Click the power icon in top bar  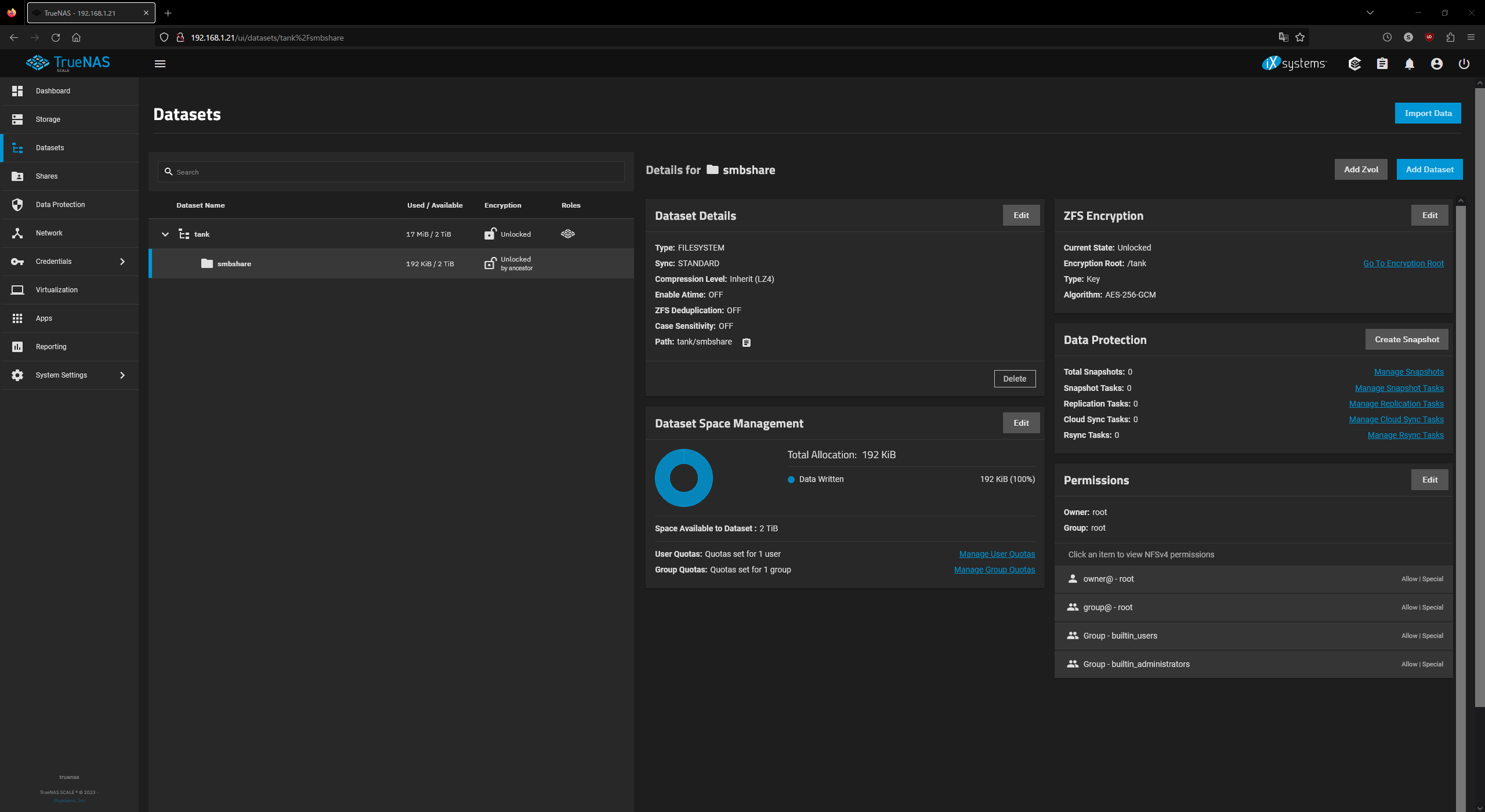[x=1464, y=64]
